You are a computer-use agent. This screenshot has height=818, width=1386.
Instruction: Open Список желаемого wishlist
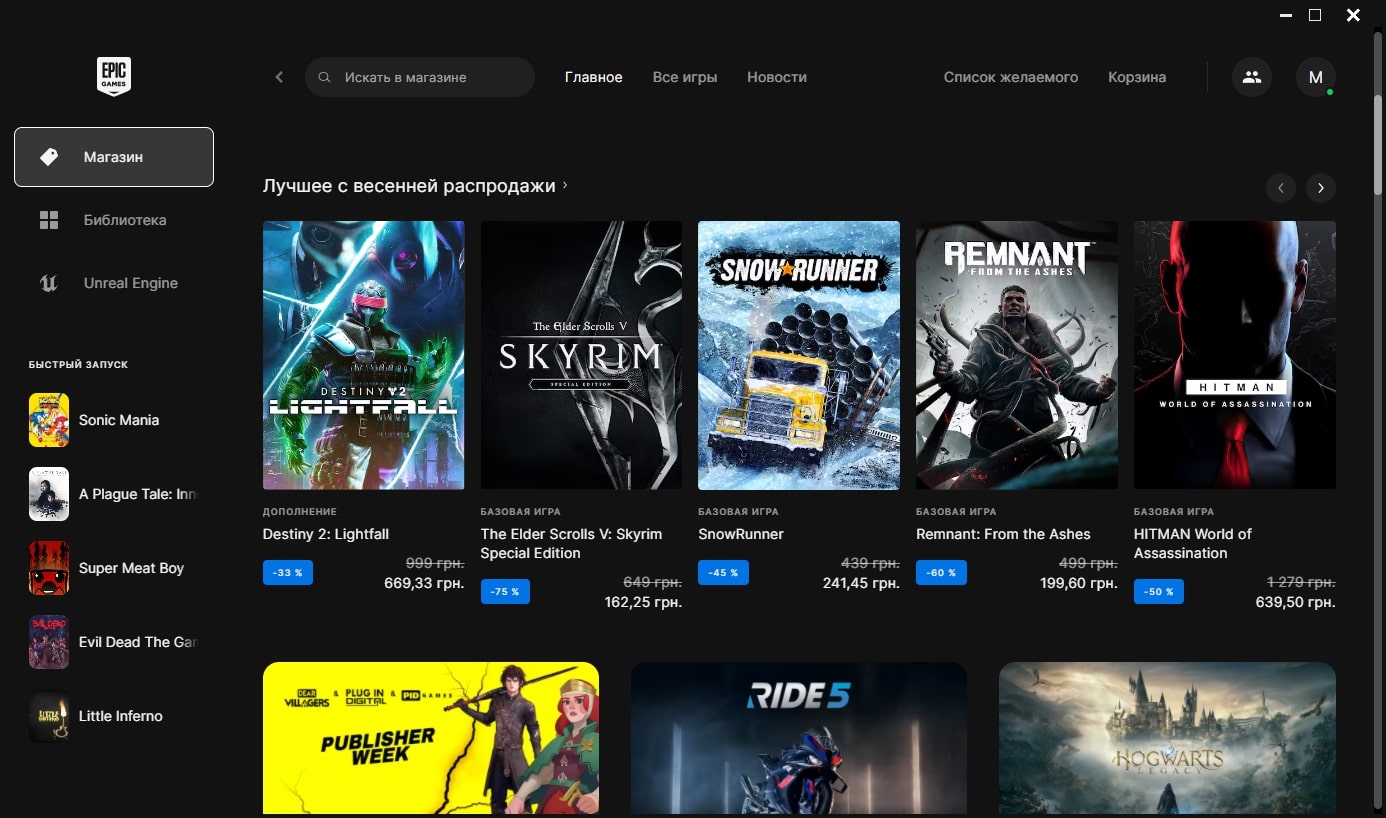1011,77
